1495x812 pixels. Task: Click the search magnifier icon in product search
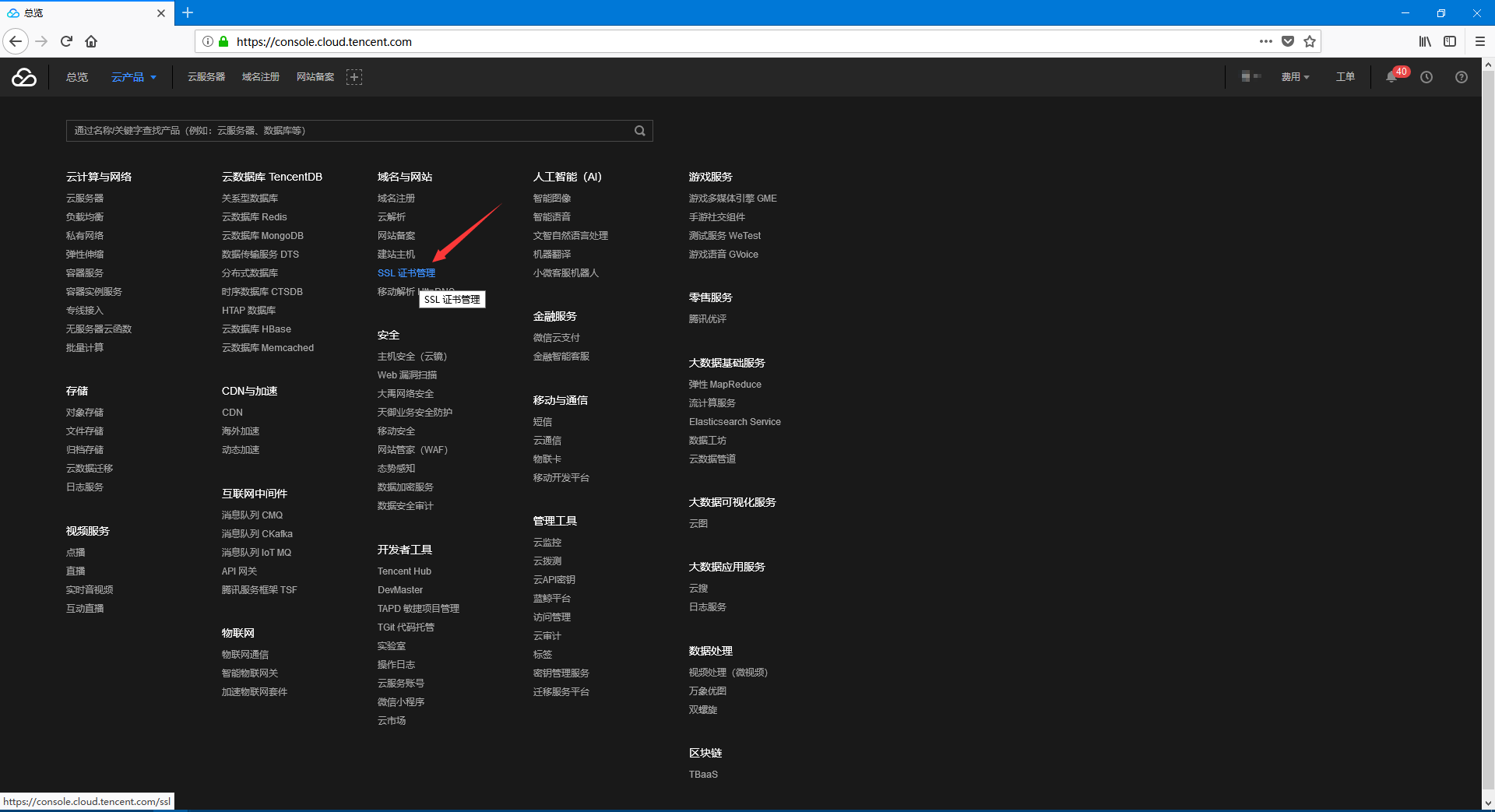tap(639, 131)
